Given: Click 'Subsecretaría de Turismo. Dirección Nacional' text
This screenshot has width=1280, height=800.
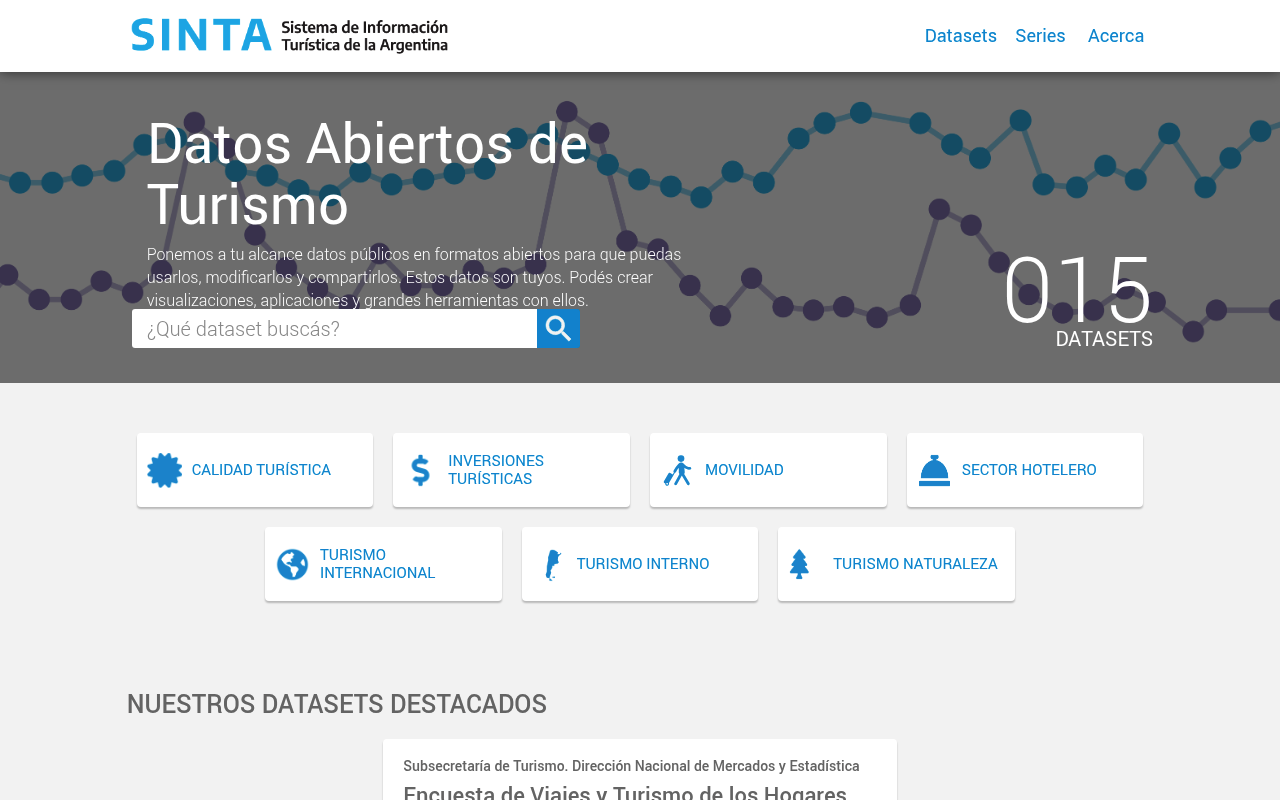Looking at the screenshot, I should tap(631, 766).
